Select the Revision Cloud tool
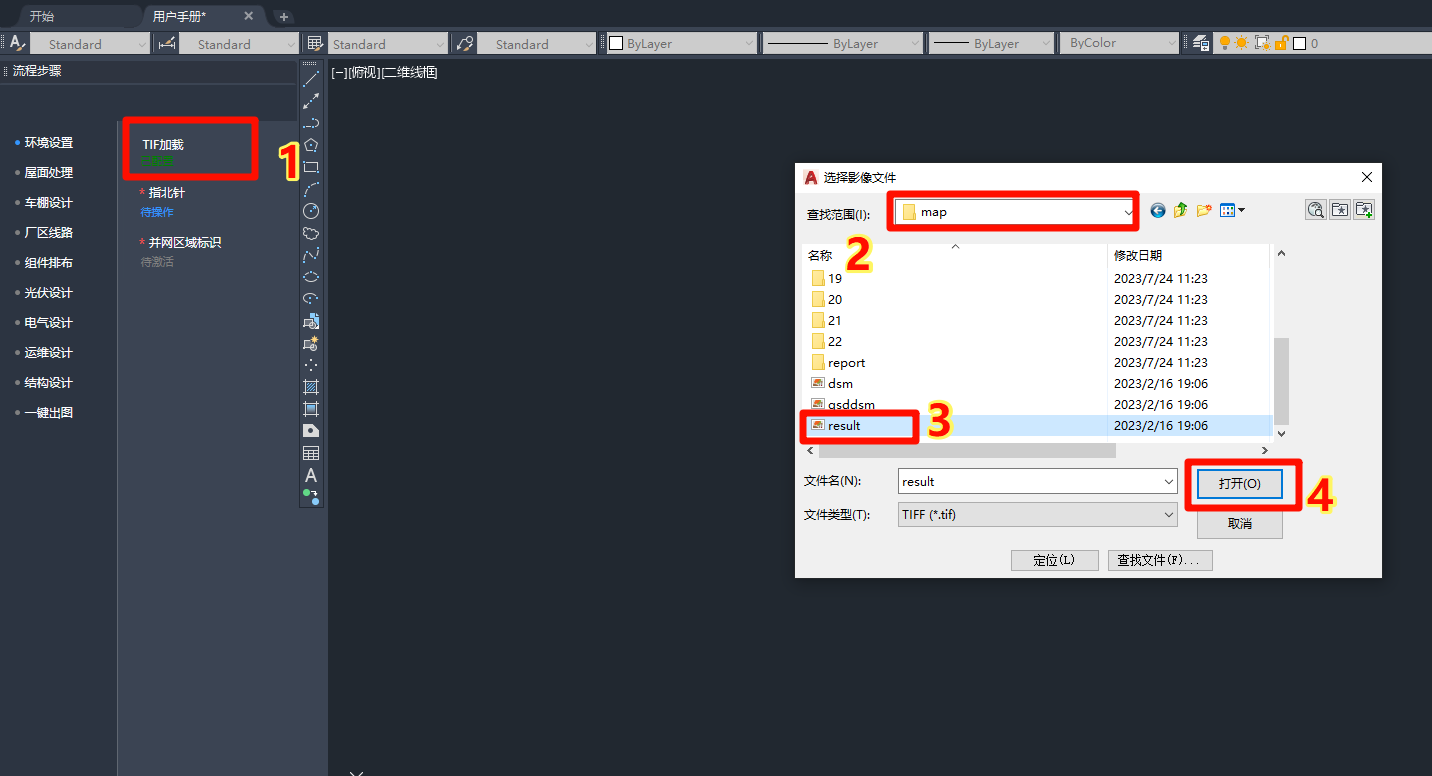Image resolution: width=1432 pixels, height=776 pixels. tap(311, 233)
